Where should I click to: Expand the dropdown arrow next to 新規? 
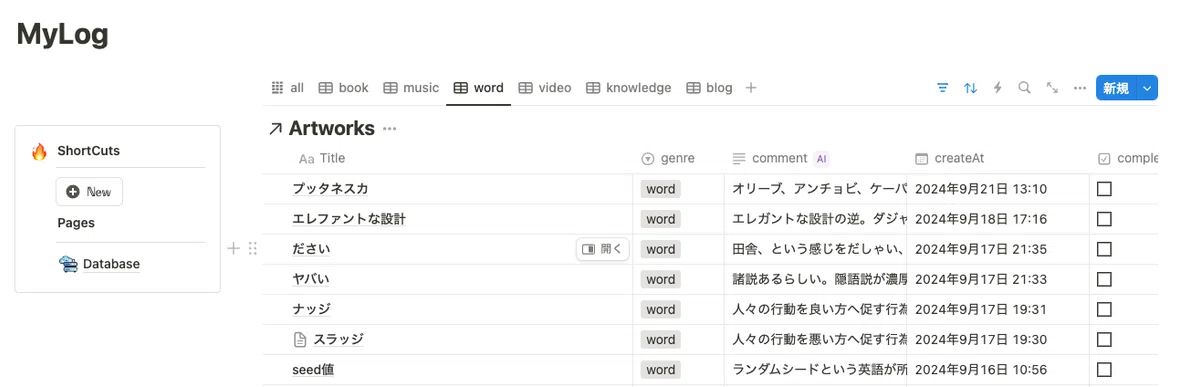tap(1147, 88)
